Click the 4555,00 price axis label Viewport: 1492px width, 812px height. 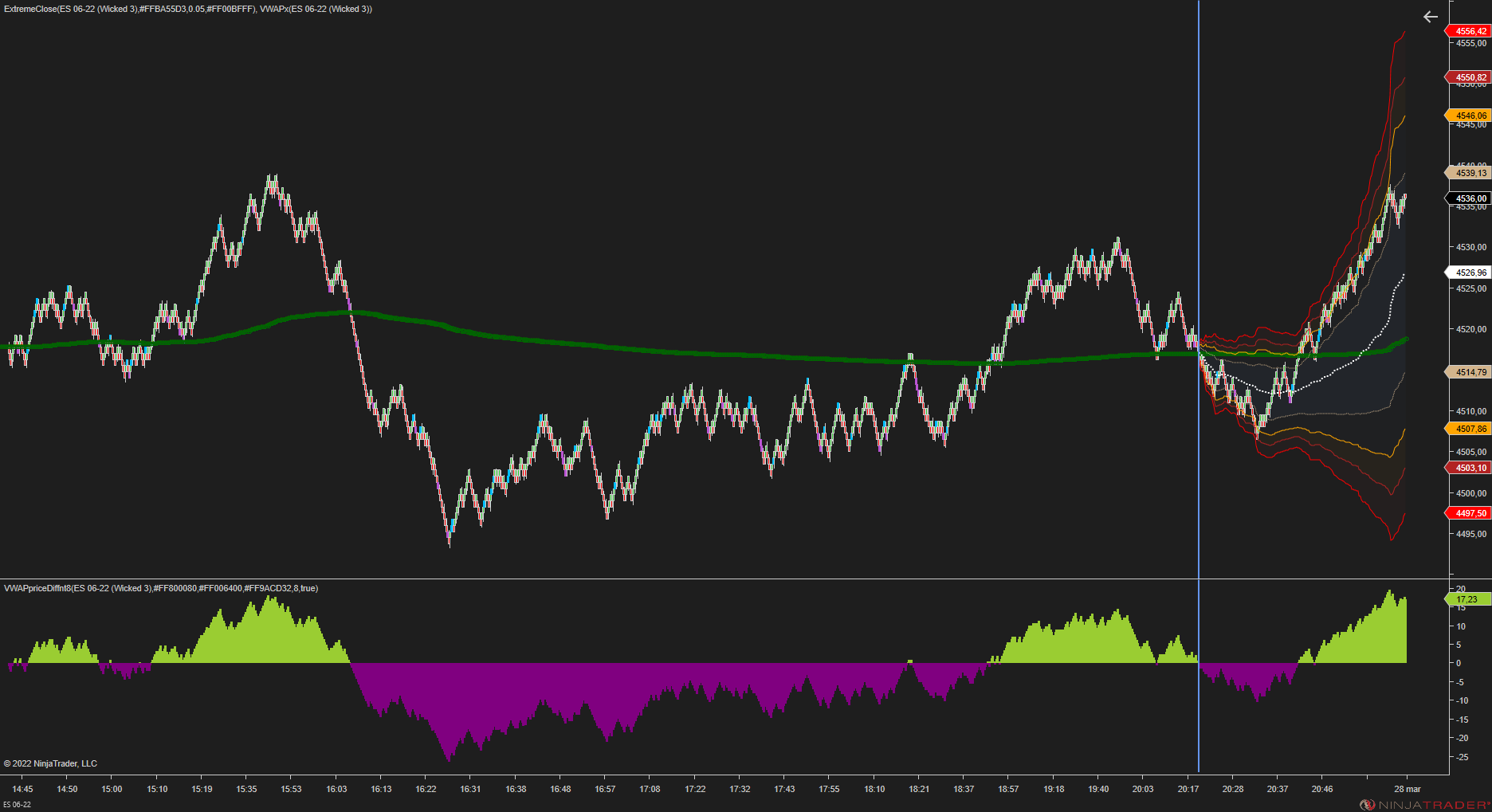coord(1471,43)
